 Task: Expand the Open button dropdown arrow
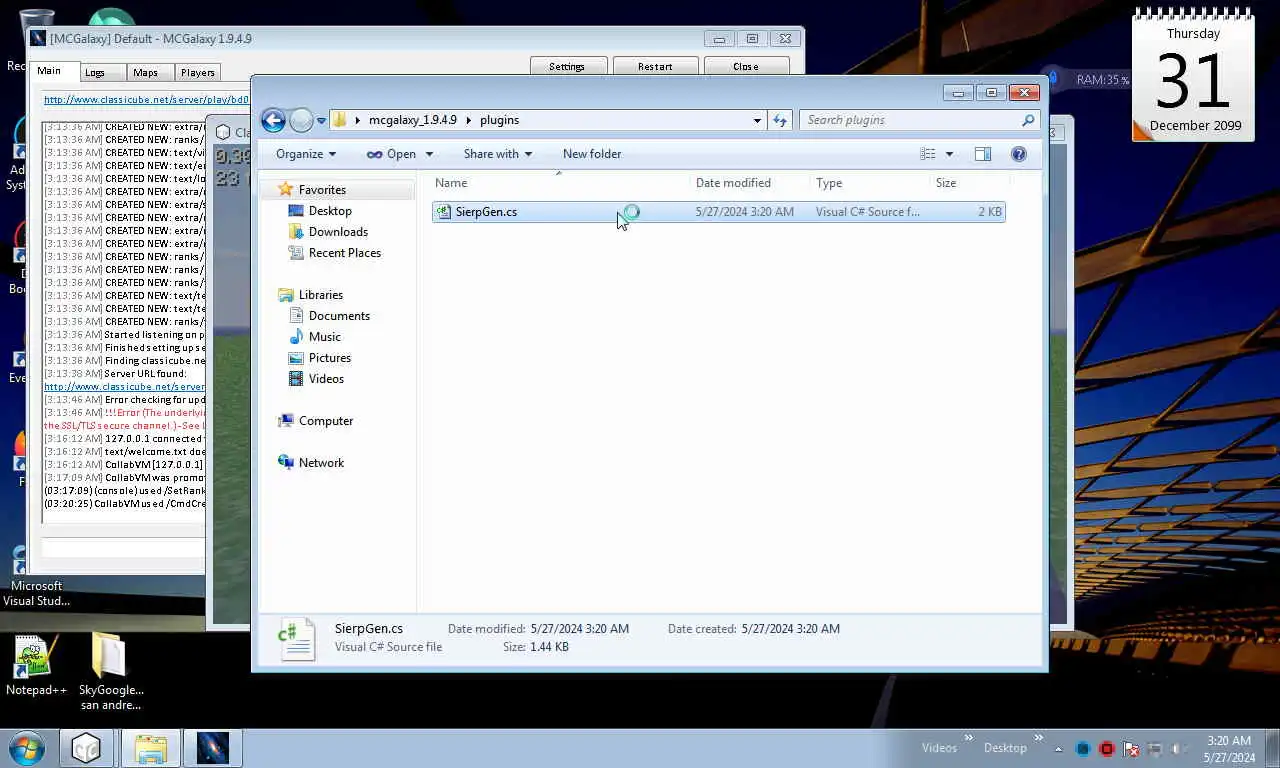[x=429, y=154]
